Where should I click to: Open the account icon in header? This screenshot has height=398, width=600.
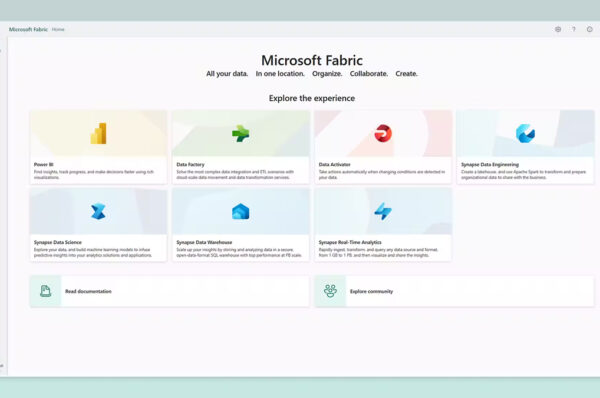(x=590, y=29)
